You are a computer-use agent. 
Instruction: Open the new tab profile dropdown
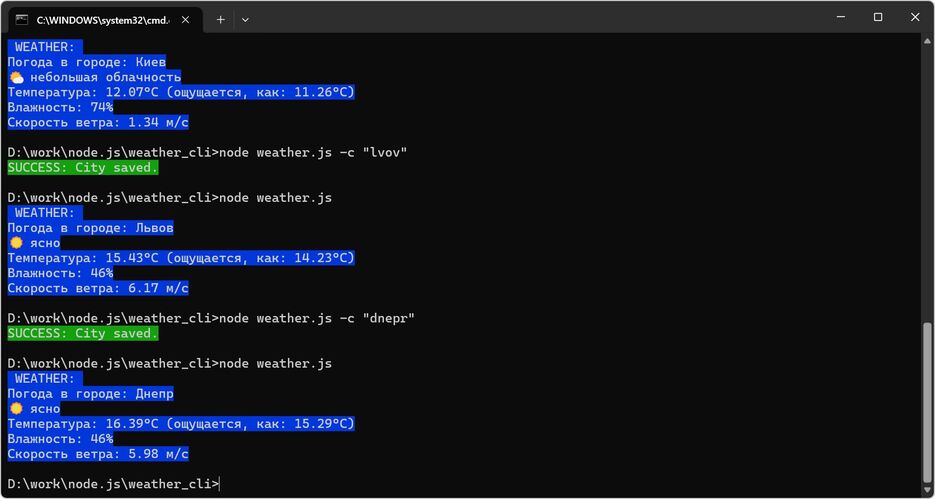tap(245, 19)
